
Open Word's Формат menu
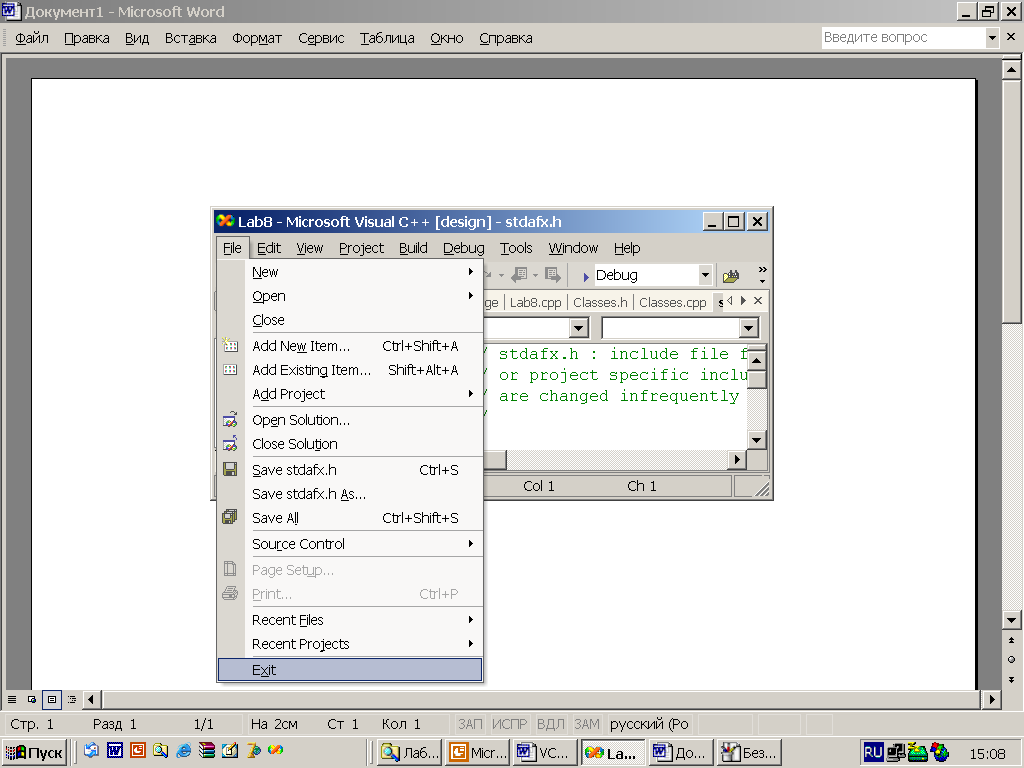click(257, 38)
